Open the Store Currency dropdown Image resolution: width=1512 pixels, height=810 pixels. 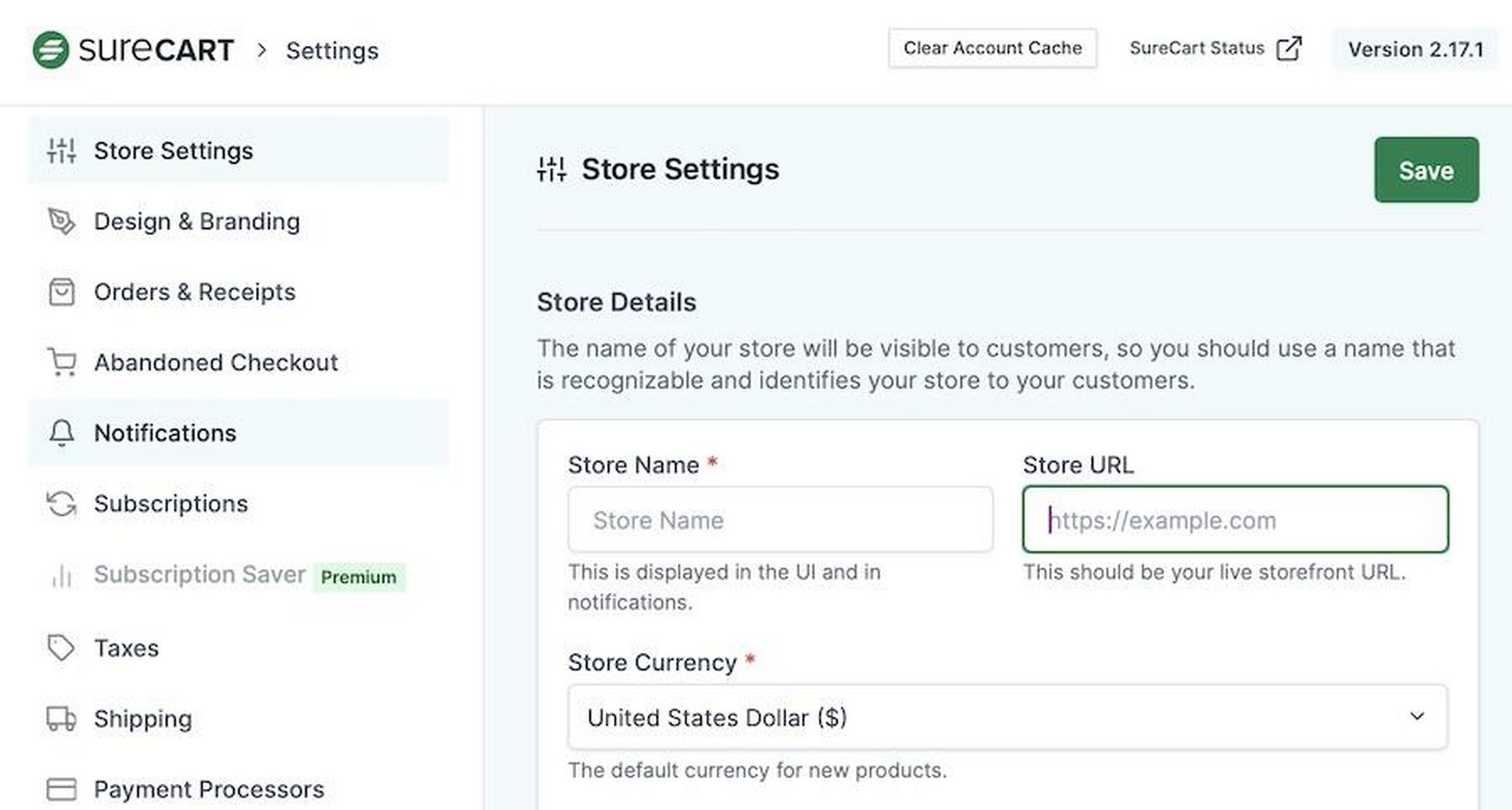pyautogui.click(x=1007, y=717)
